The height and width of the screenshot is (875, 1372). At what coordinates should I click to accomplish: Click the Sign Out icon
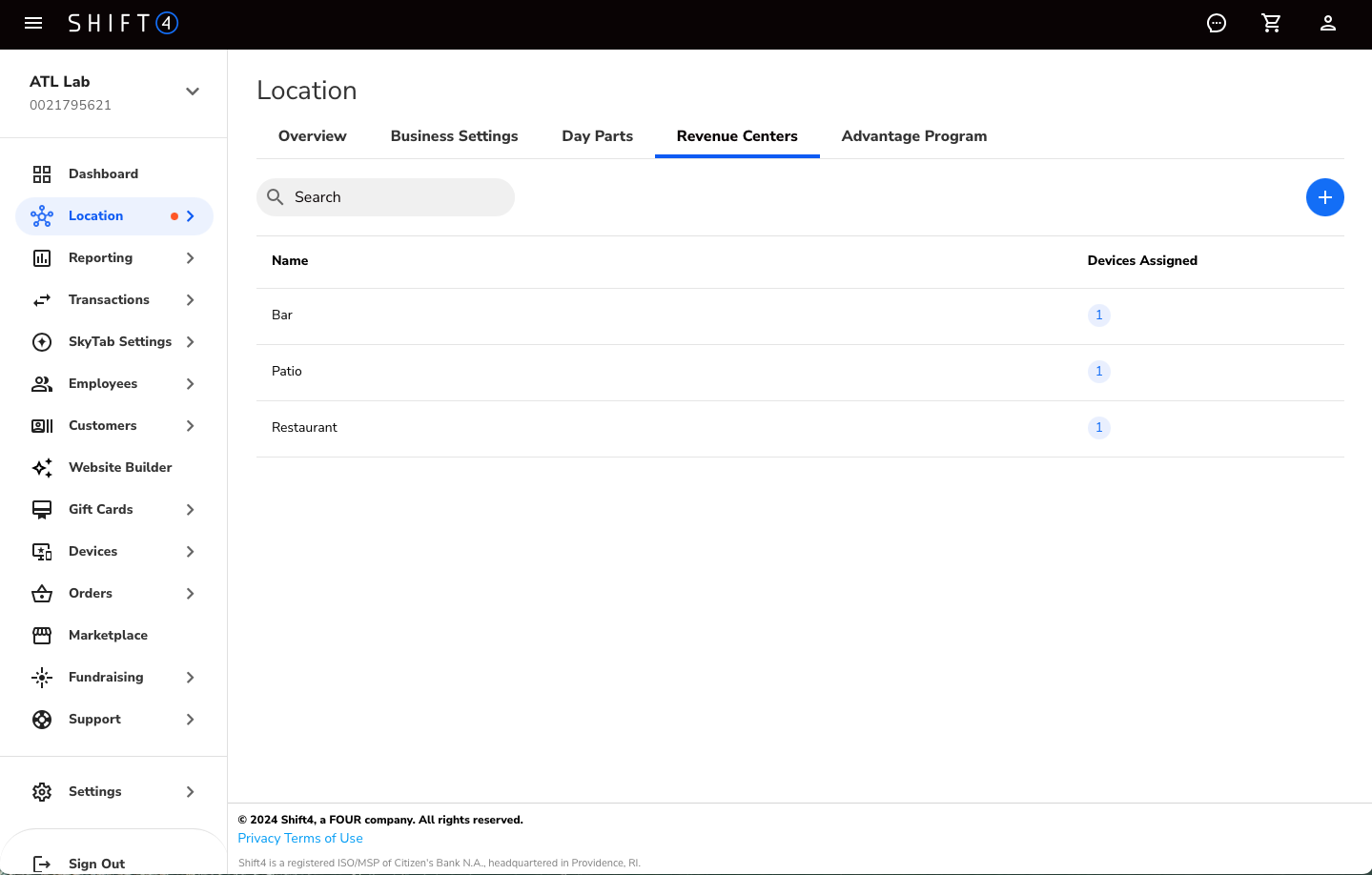pyautogui.click(x=42, y=864)
